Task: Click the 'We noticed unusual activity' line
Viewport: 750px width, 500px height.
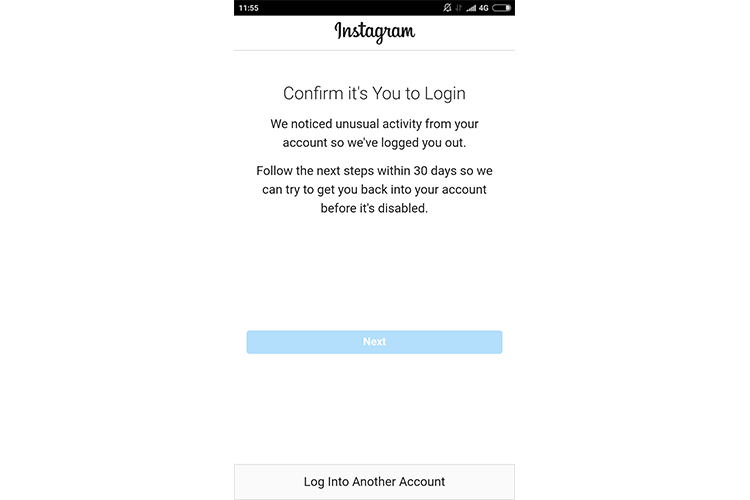Action: (374, 124)
